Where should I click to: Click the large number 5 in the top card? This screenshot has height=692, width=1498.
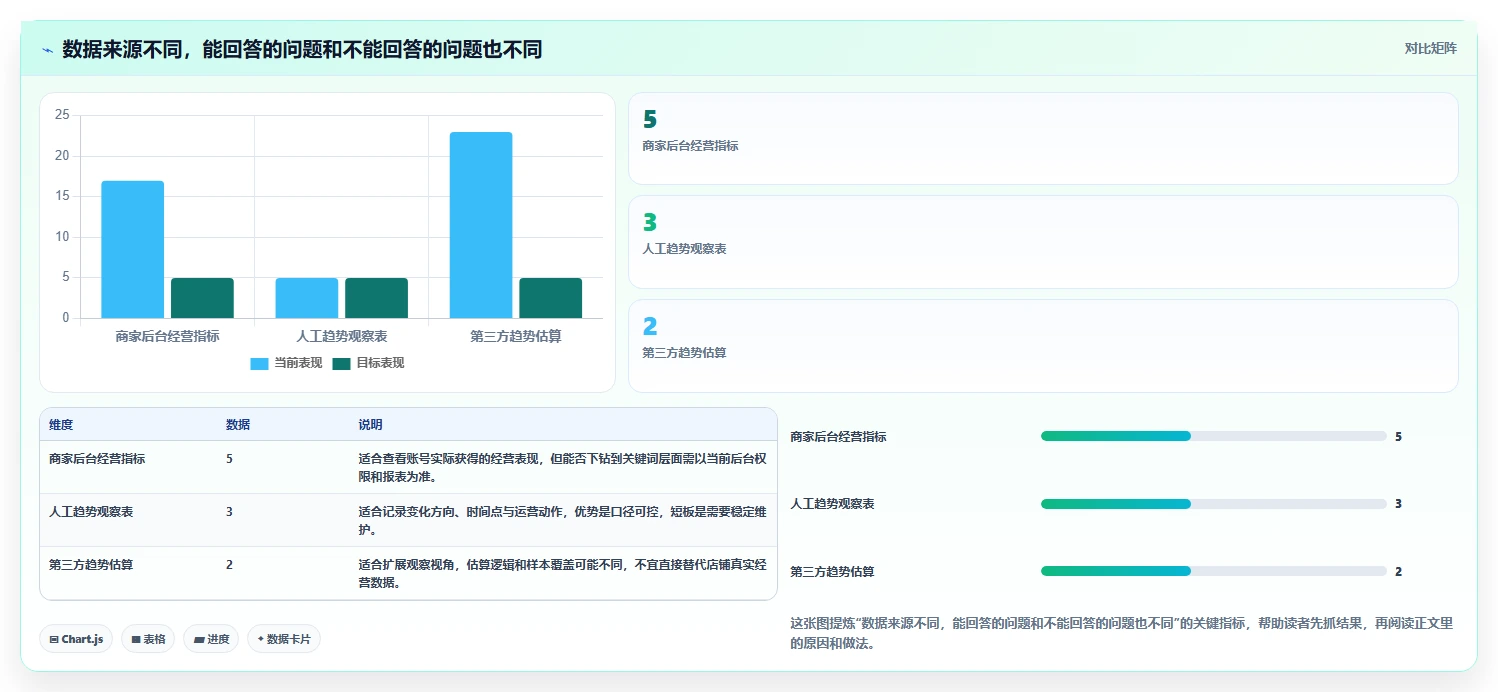(x=650, y=119)
